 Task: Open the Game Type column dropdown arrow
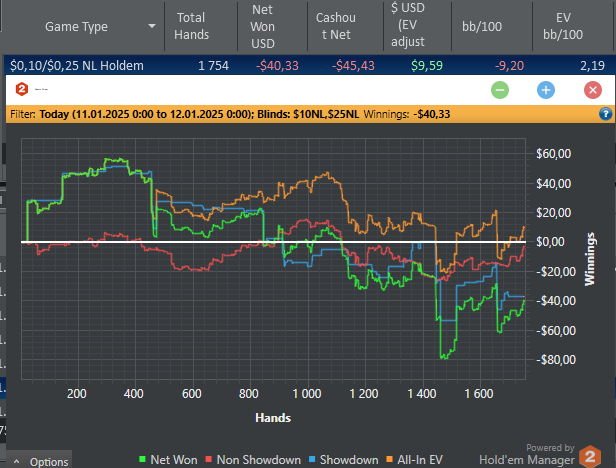(152, 26)
